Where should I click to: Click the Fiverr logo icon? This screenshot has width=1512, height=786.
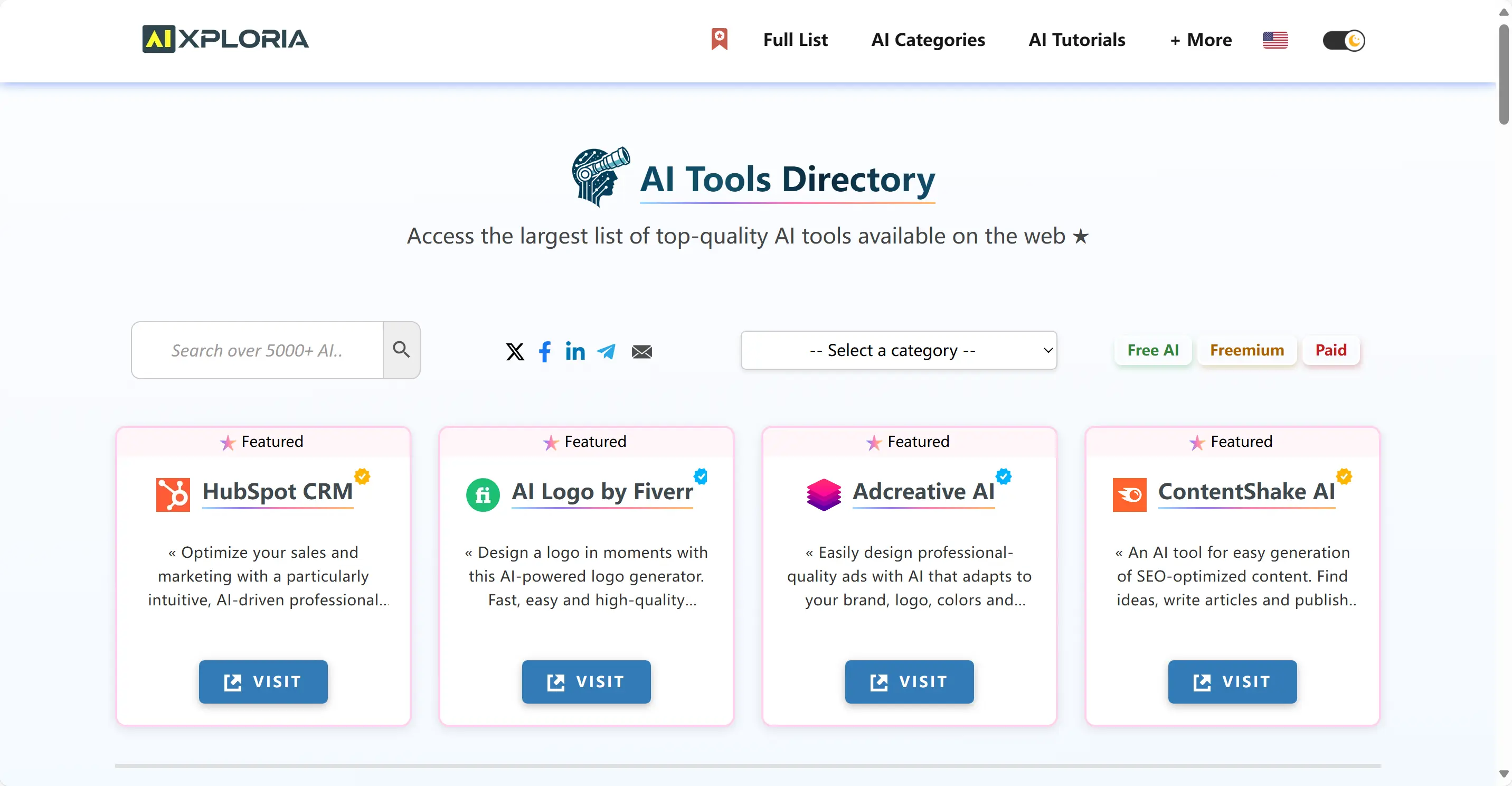point(483,494)
